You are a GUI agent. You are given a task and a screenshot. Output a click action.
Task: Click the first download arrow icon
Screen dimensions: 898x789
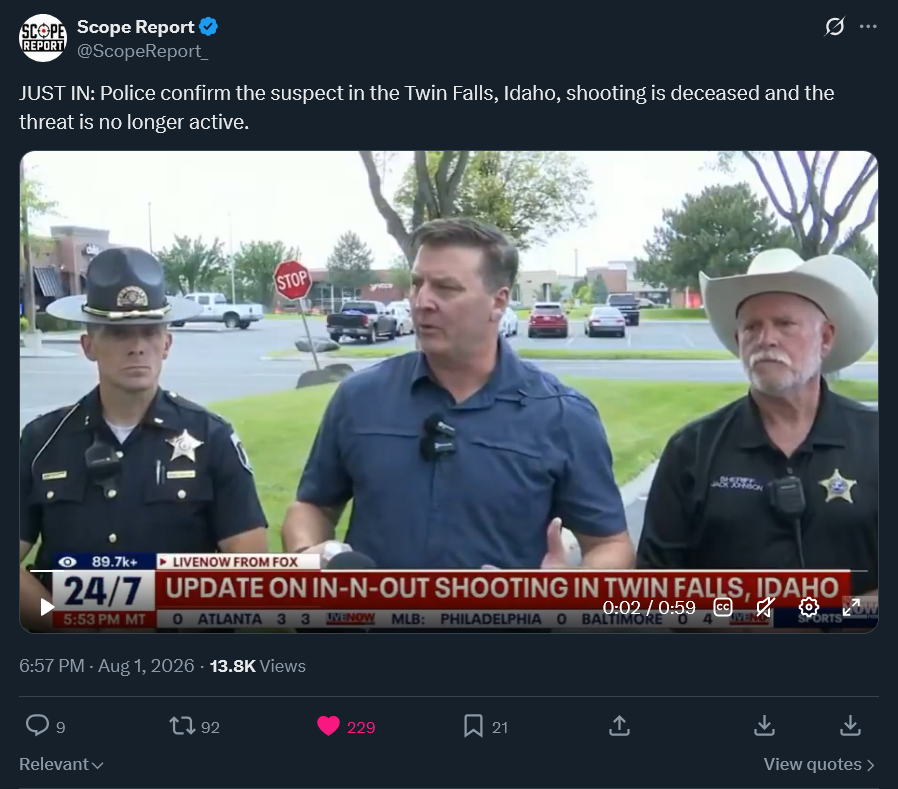[764, 726]
